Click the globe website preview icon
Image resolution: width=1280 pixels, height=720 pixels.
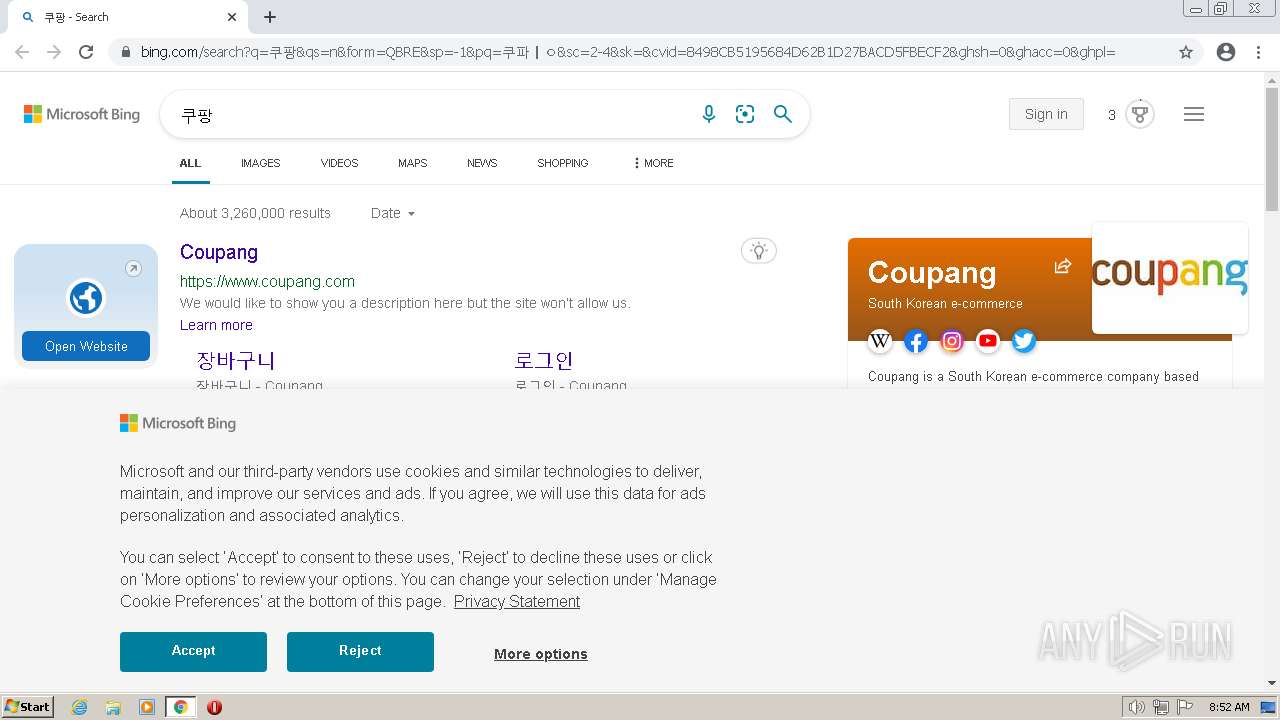pos(86,298)
